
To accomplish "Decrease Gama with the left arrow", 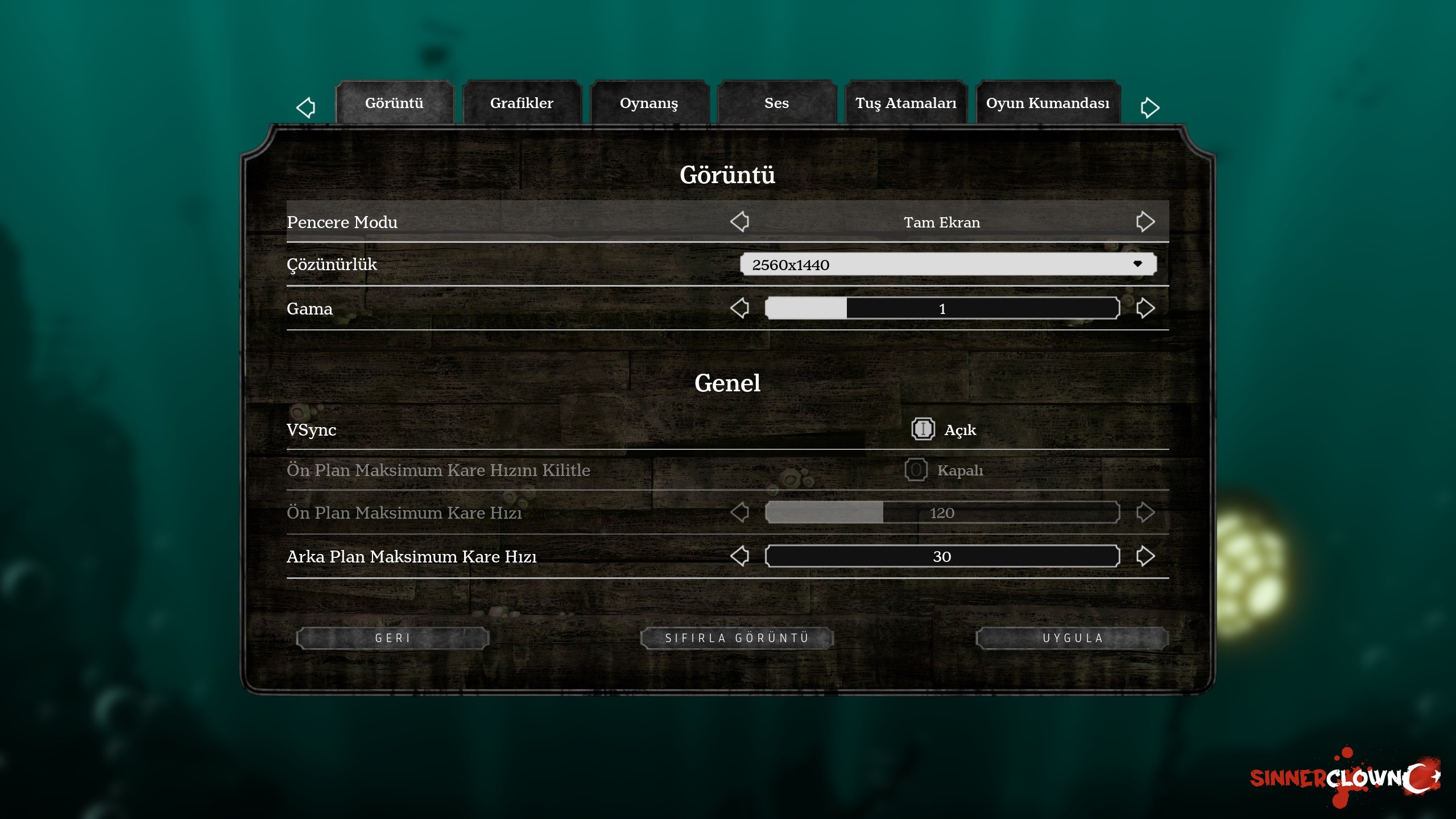I will click(x=739, y=308).
